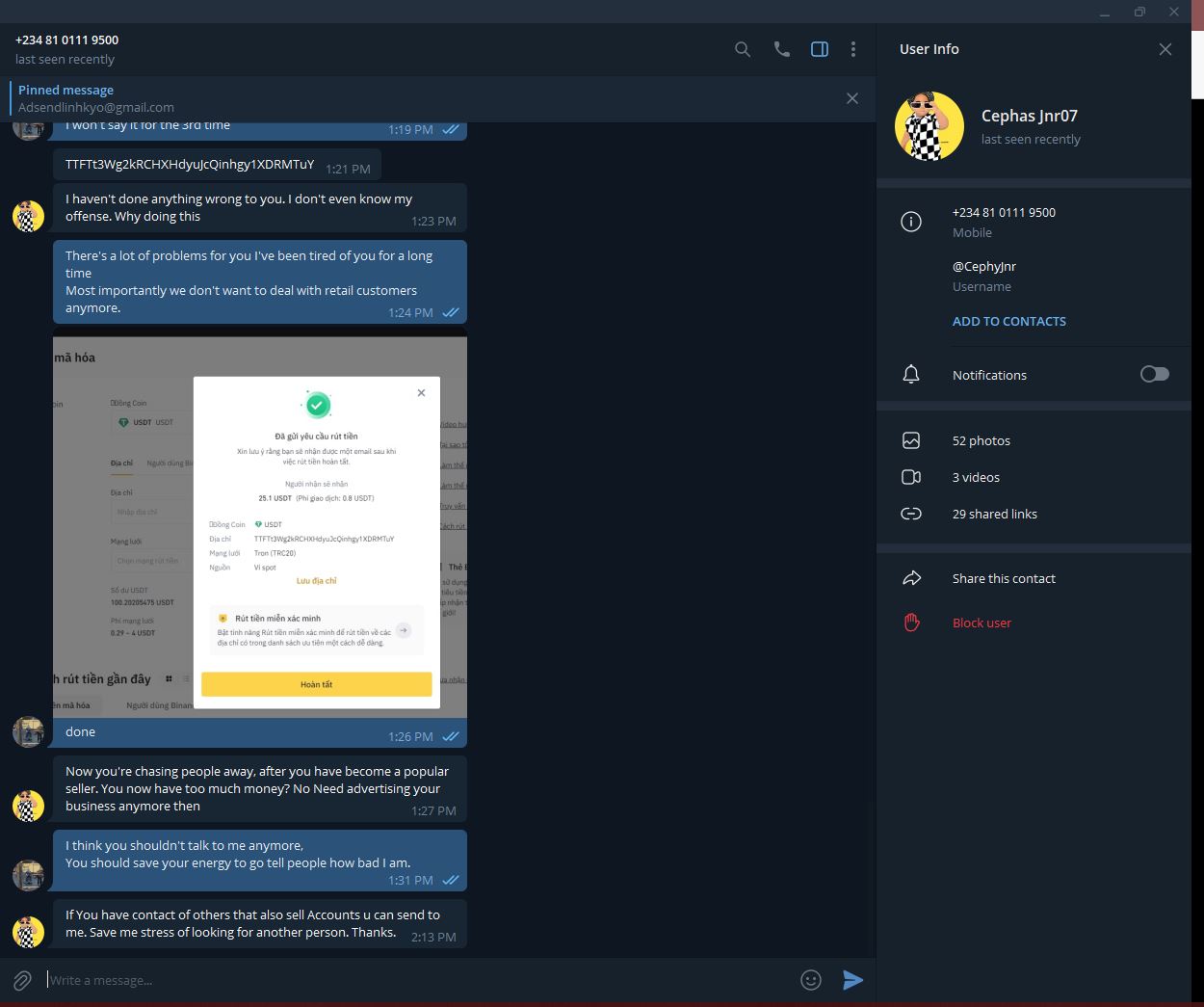Click the info circle icon beside phone number
1204x1007 pixels.
point(911,222)
